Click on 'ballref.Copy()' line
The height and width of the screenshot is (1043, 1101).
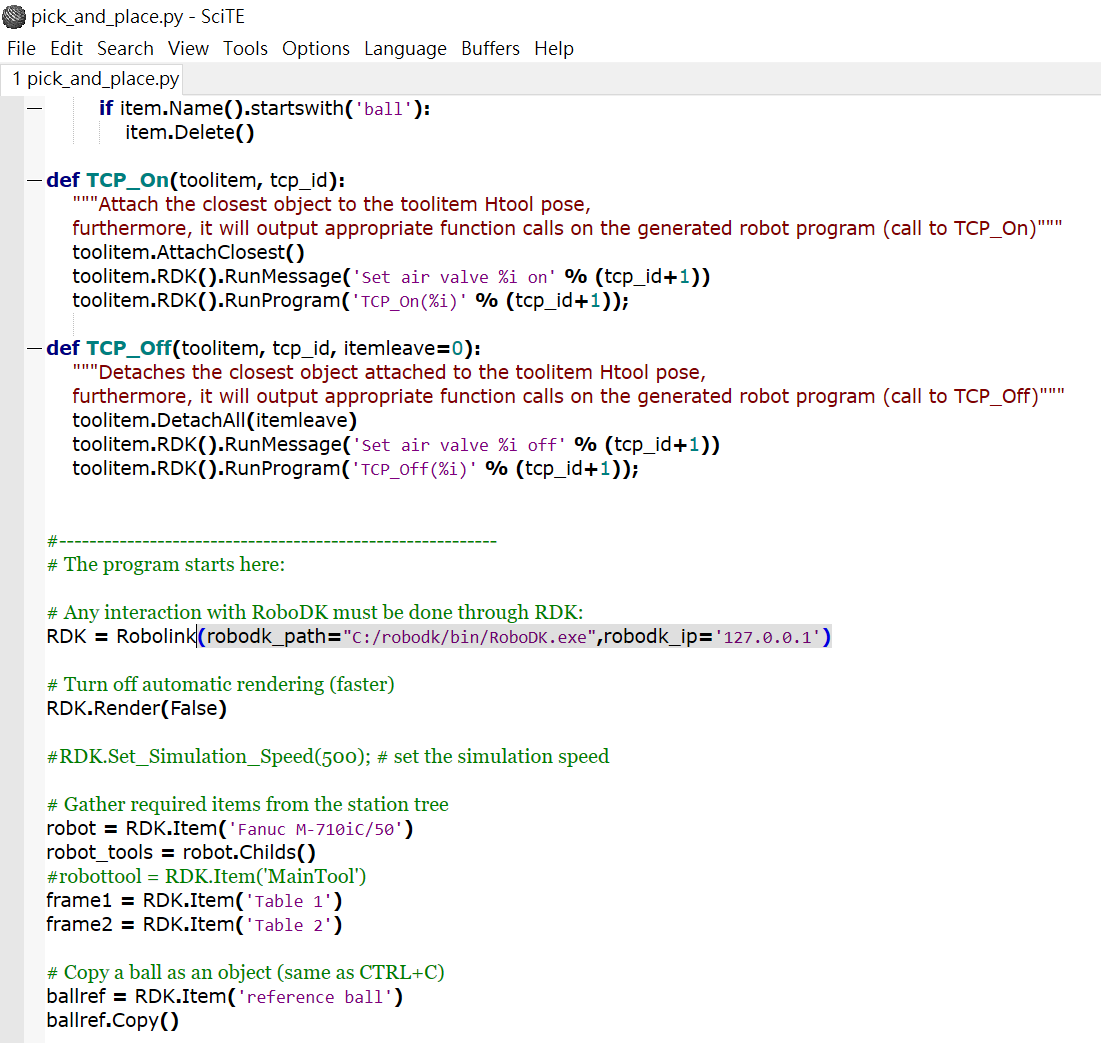112,1021
